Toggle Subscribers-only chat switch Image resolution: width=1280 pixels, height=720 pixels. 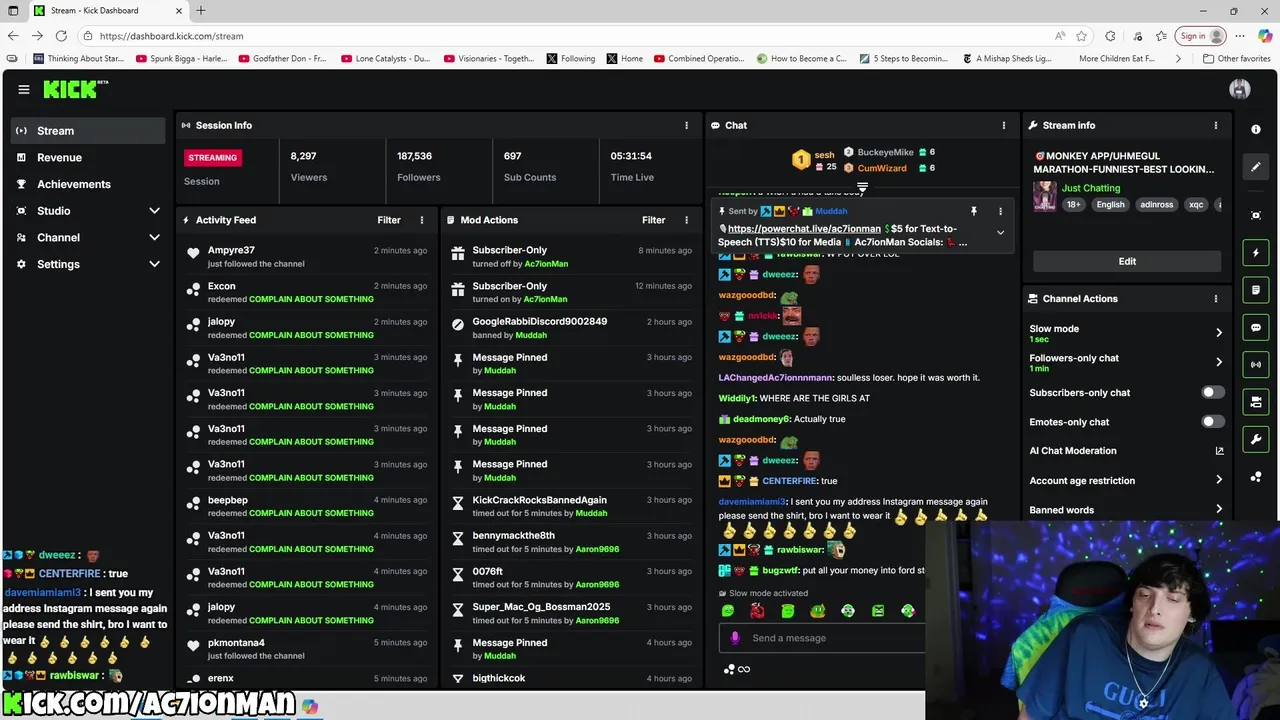1211,392
